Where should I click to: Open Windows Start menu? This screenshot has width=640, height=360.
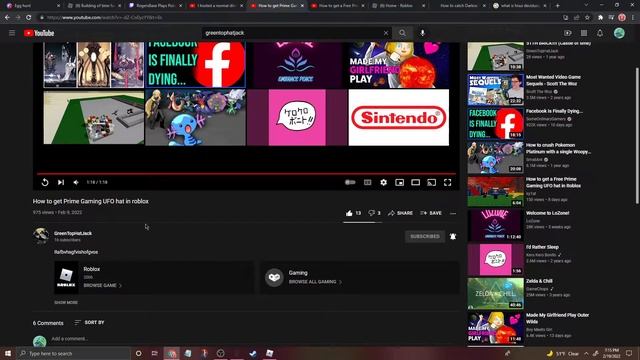[x=8, y=353]
